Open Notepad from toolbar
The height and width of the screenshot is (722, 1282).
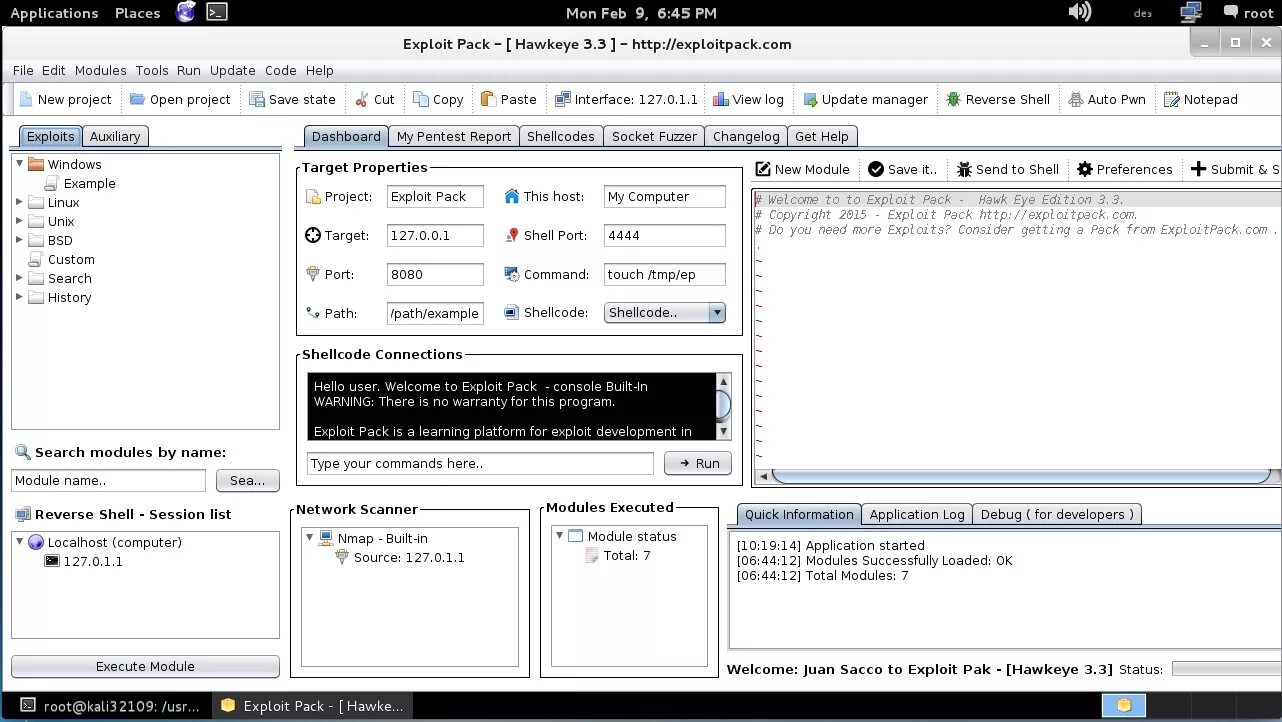(x=1200, y=99)
